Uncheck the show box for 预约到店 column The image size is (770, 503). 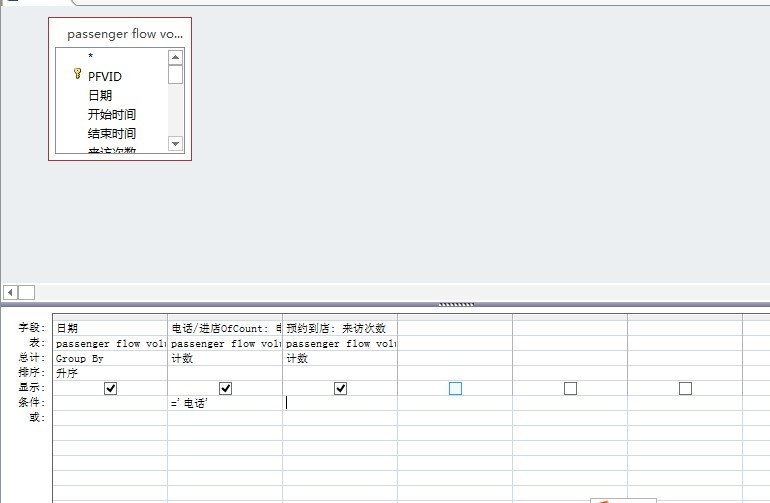(340, 388)
